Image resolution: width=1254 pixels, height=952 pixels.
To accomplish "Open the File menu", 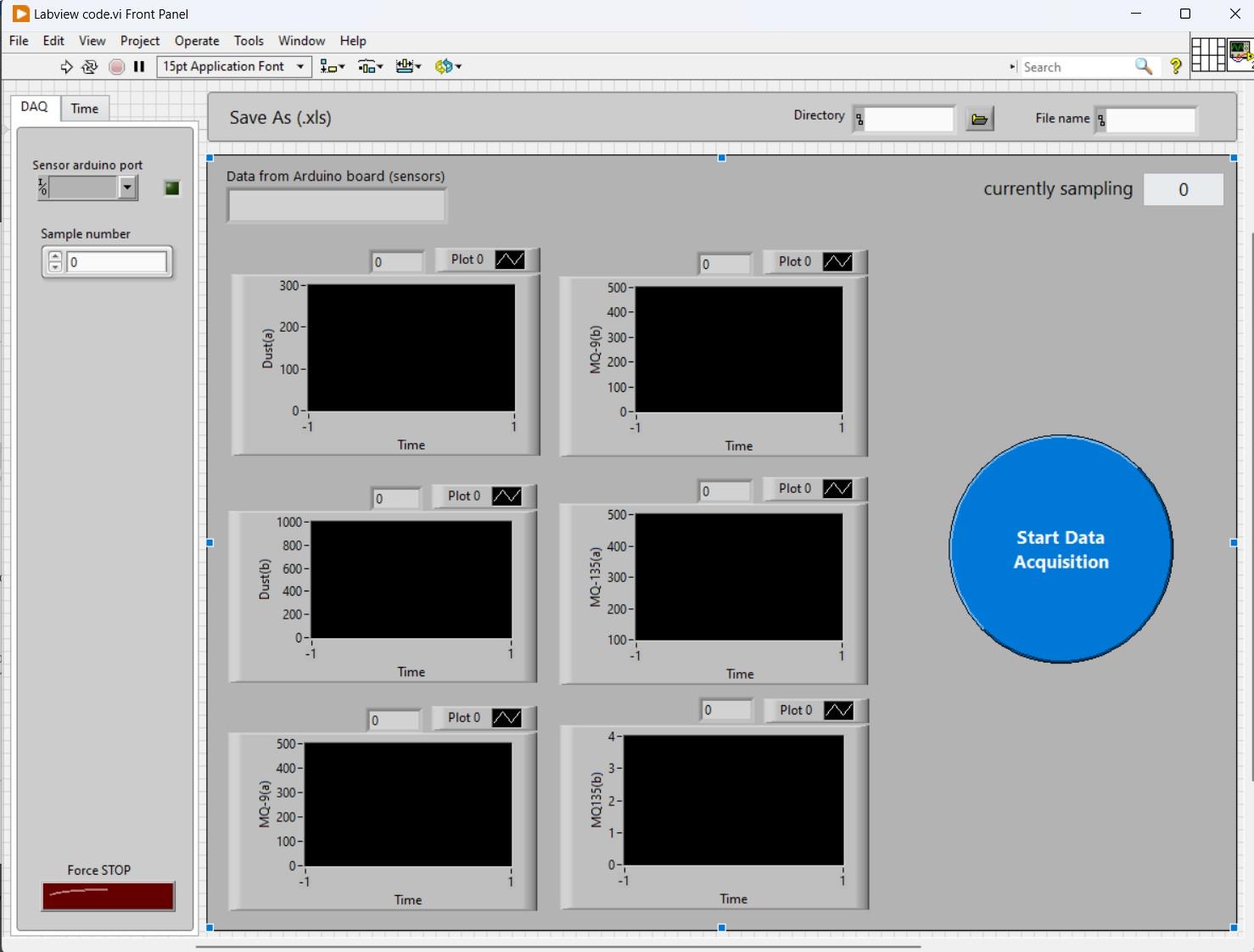I will 19,41.
